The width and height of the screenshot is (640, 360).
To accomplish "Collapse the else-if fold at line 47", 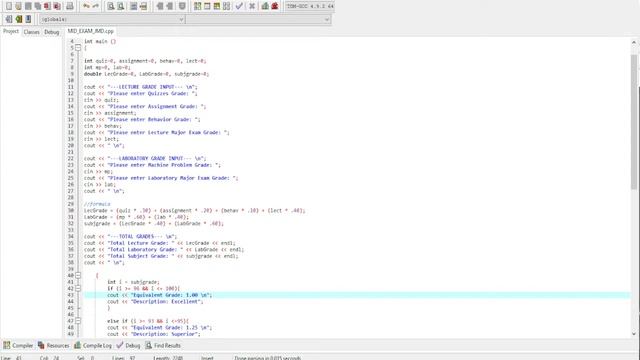I will (78, 321).
